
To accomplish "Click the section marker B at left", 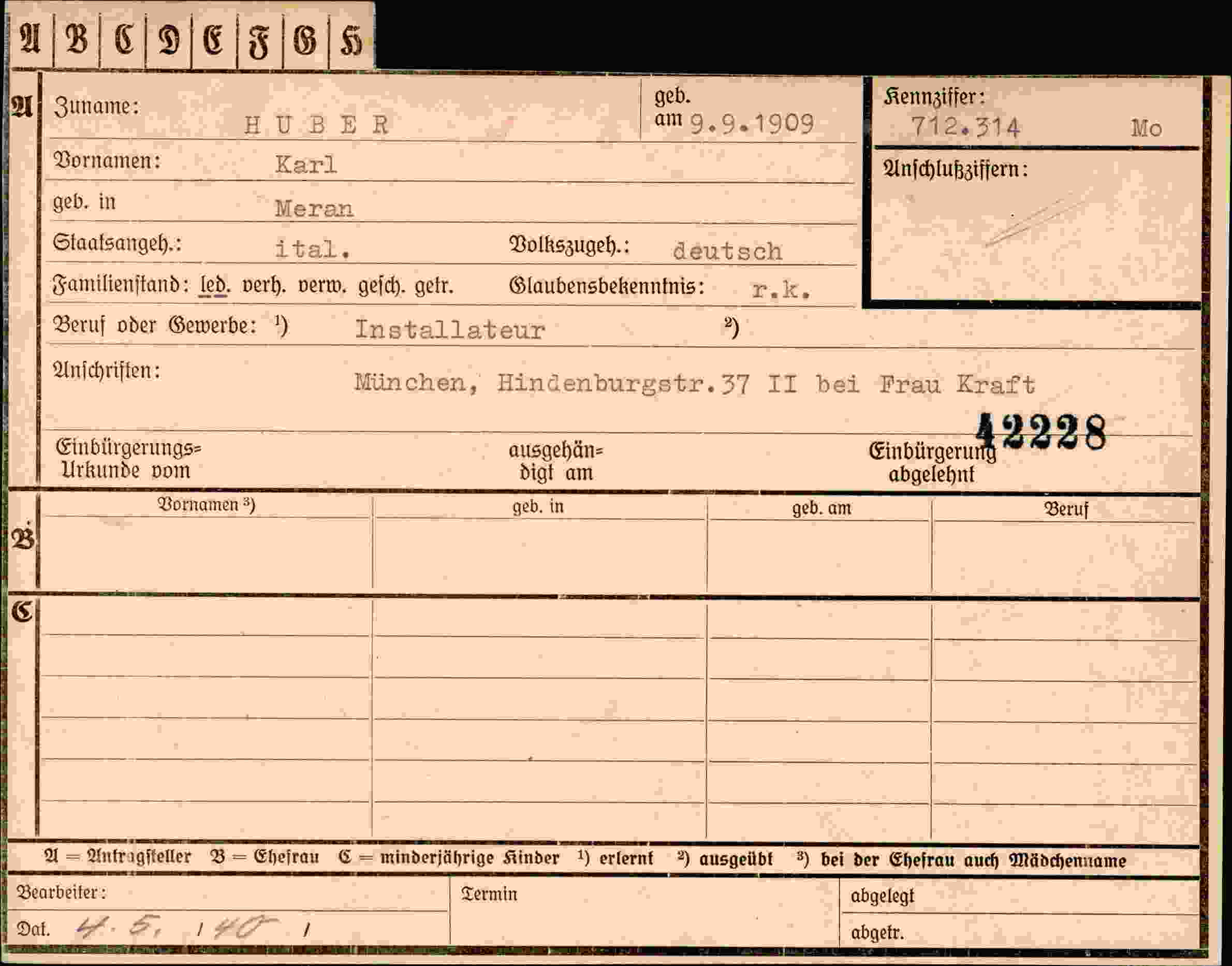I will pos(23,538).
